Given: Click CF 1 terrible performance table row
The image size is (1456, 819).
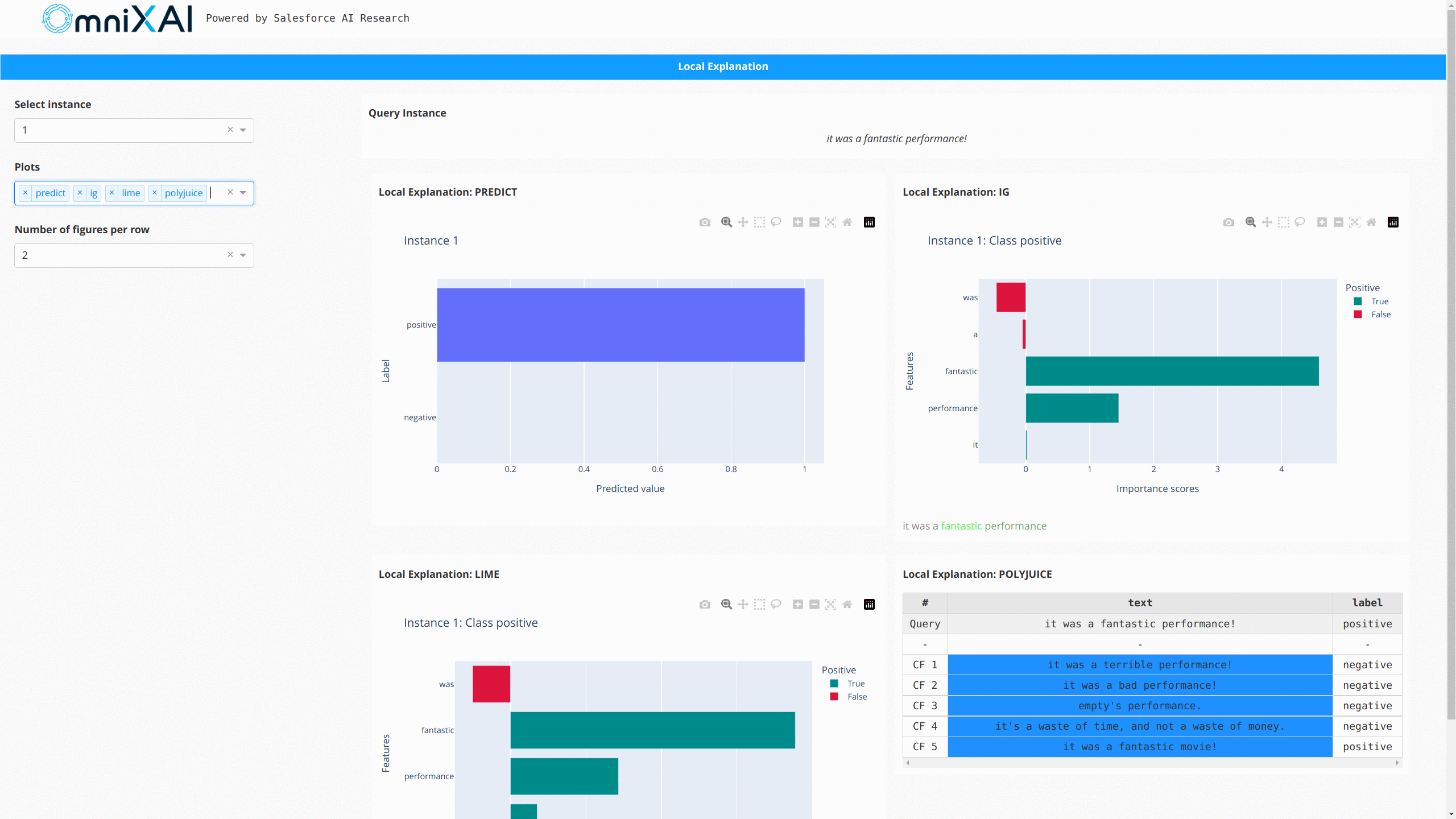Looking at the screenshot, I should tap(1140, 665).
